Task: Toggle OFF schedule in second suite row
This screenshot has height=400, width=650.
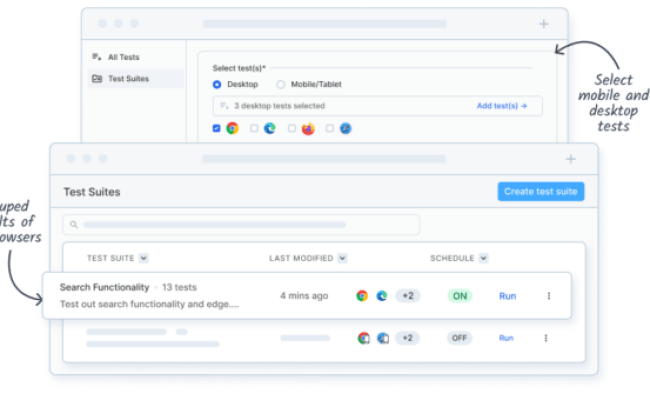Action: click(x=459, y=338)
